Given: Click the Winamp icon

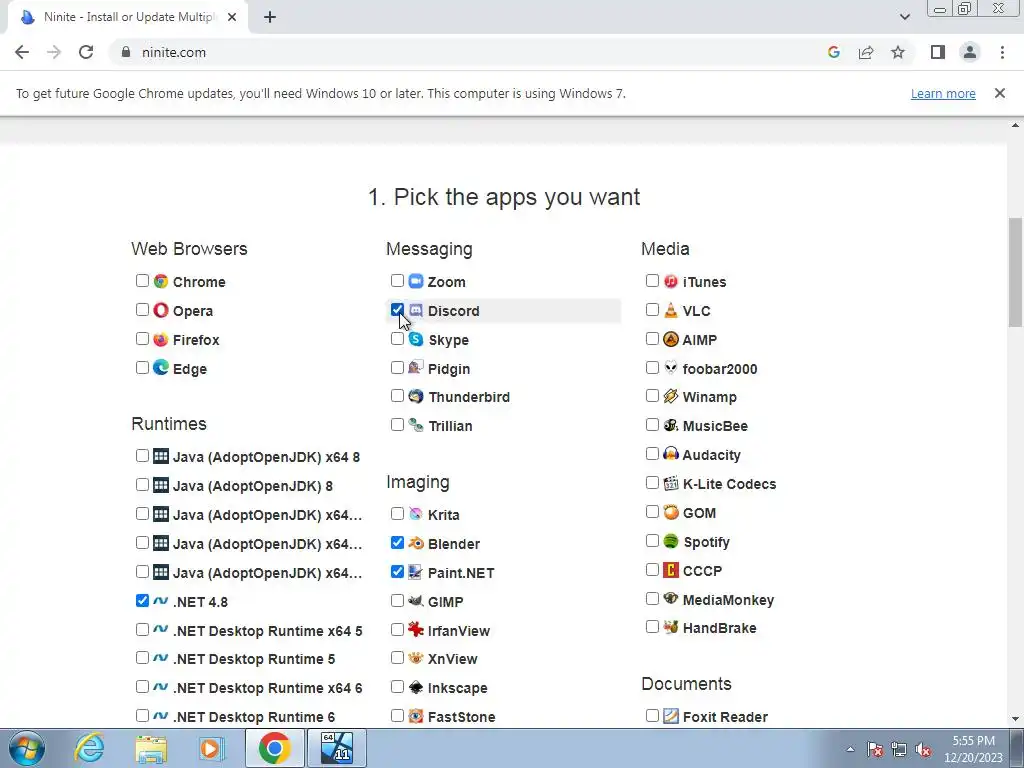Looking at the screenshot, I should click(x=671, y=396).
